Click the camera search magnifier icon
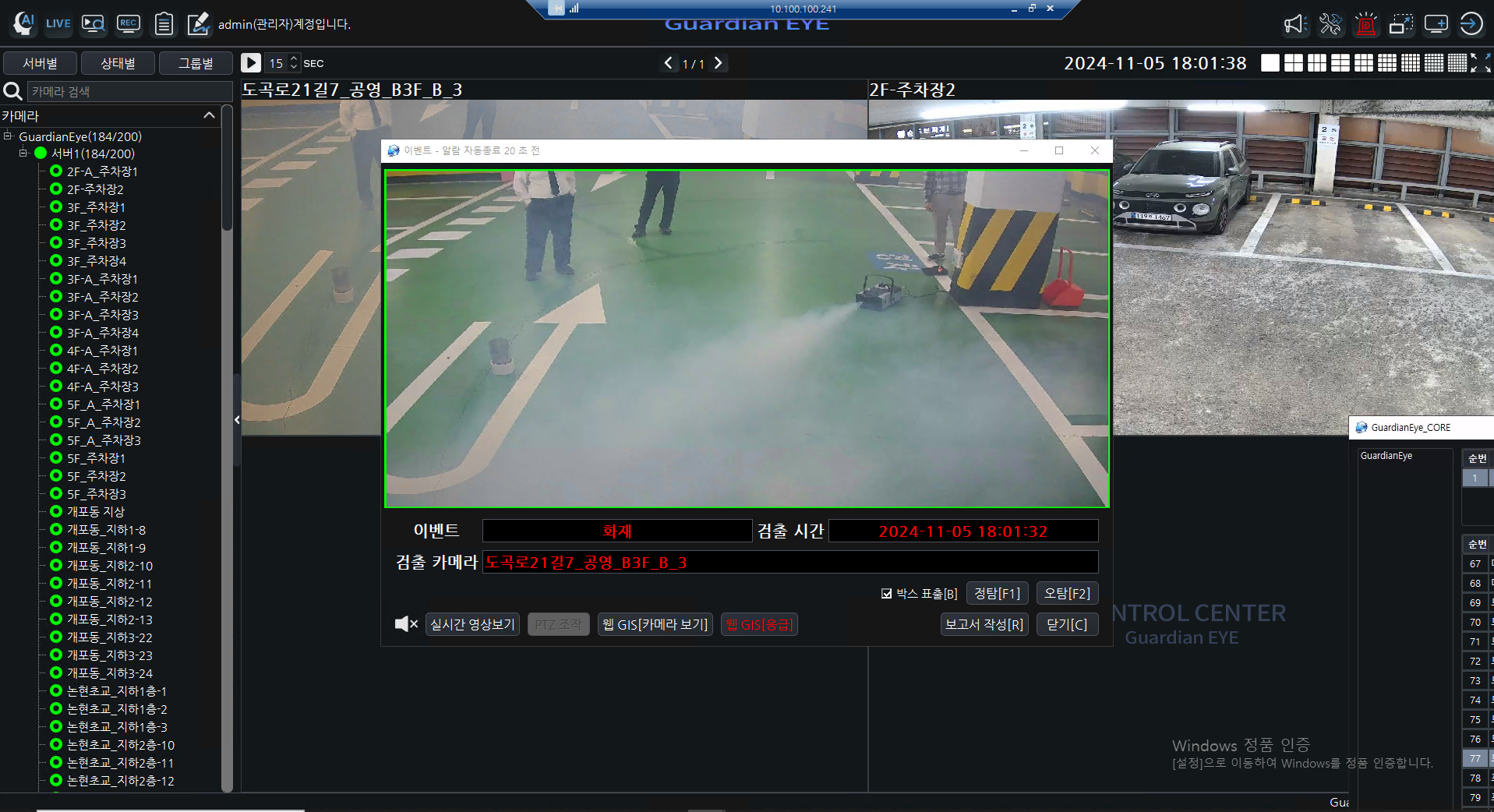Image resolution: width=1494 pixels, height=812 pixels. 12,91
